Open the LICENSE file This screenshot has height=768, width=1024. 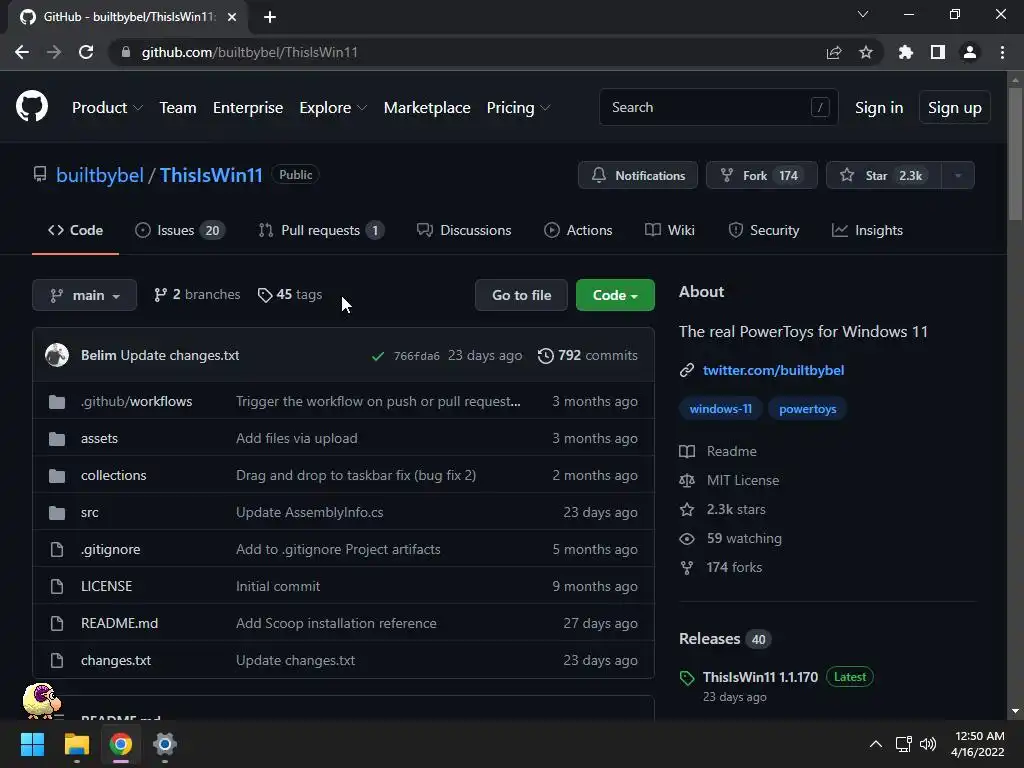106,586
